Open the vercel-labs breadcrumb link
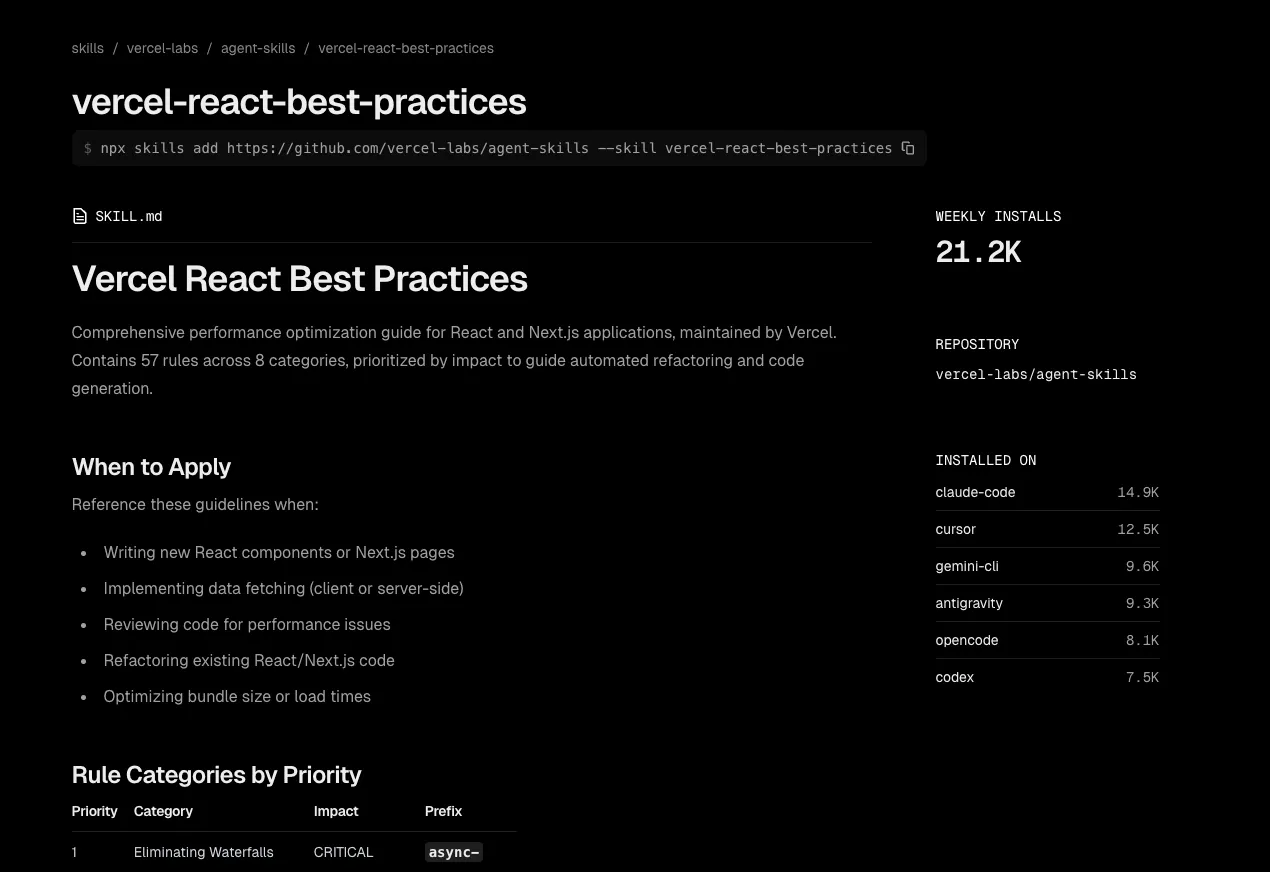1270x872 pixels. 162,48
